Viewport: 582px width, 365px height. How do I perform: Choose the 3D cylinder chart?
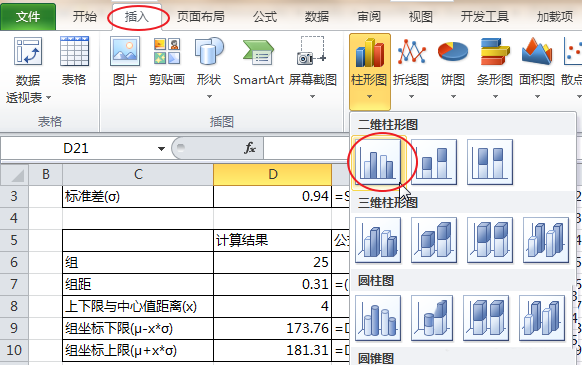pos(542,318)
